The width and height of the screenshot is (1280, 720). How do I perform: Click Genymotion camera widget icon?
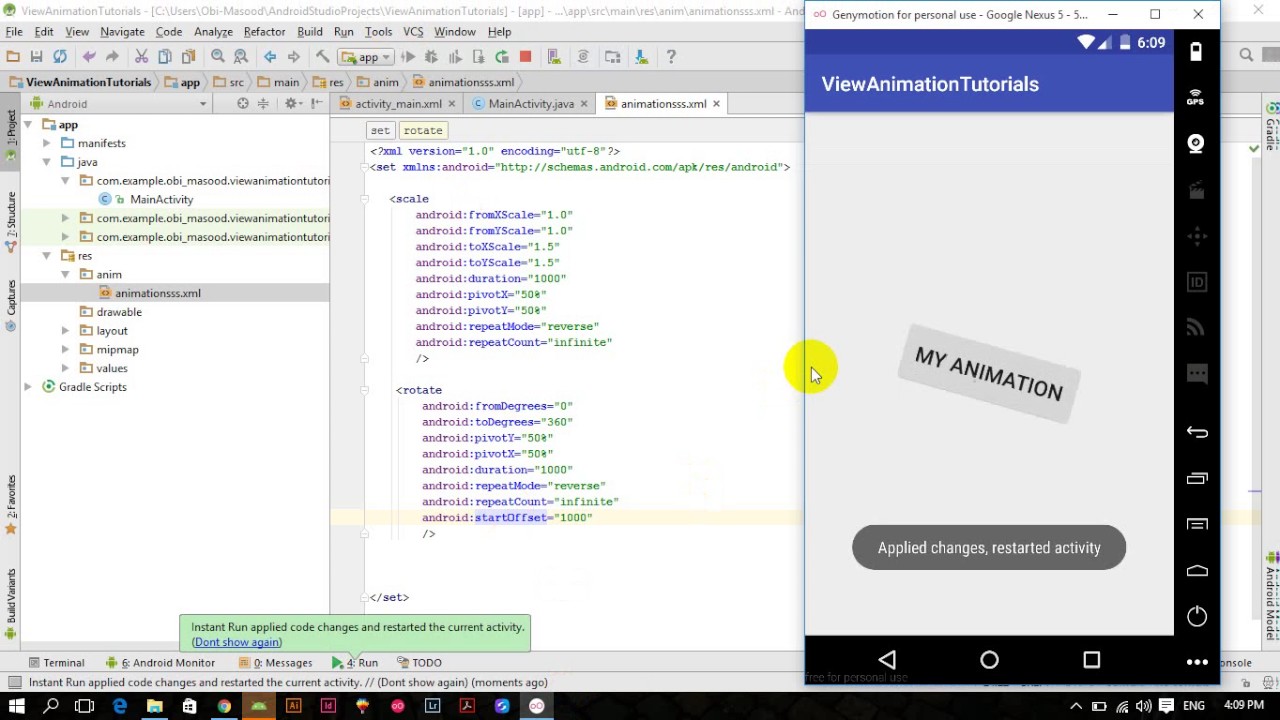pyautogui.click(x=1196, y=144)
